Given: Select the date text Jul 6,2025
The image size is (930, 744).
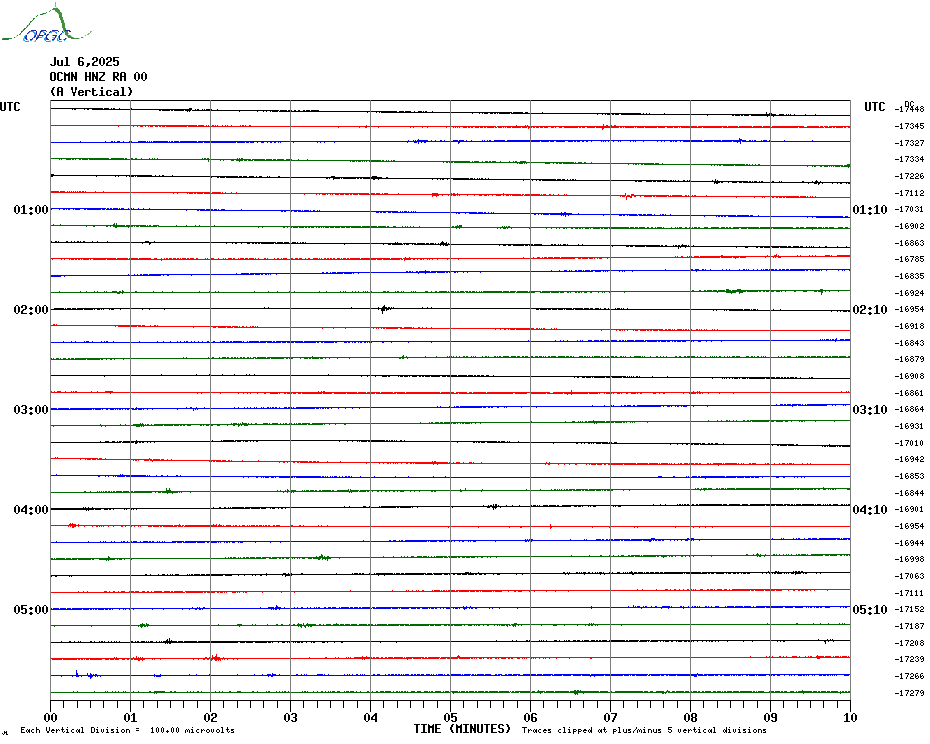Looking at the screenshot, I should [85, 62].
